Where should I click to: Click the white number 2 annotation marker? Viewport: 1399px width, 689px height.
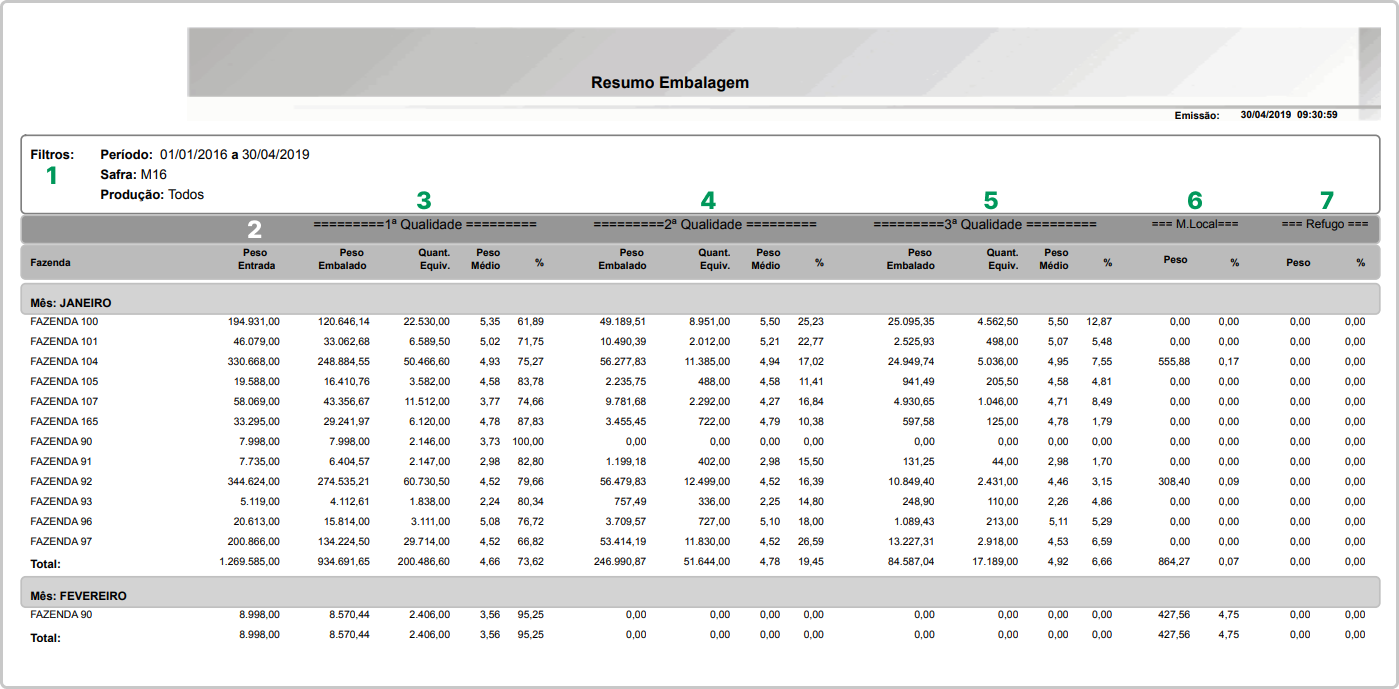pos(255,228)
